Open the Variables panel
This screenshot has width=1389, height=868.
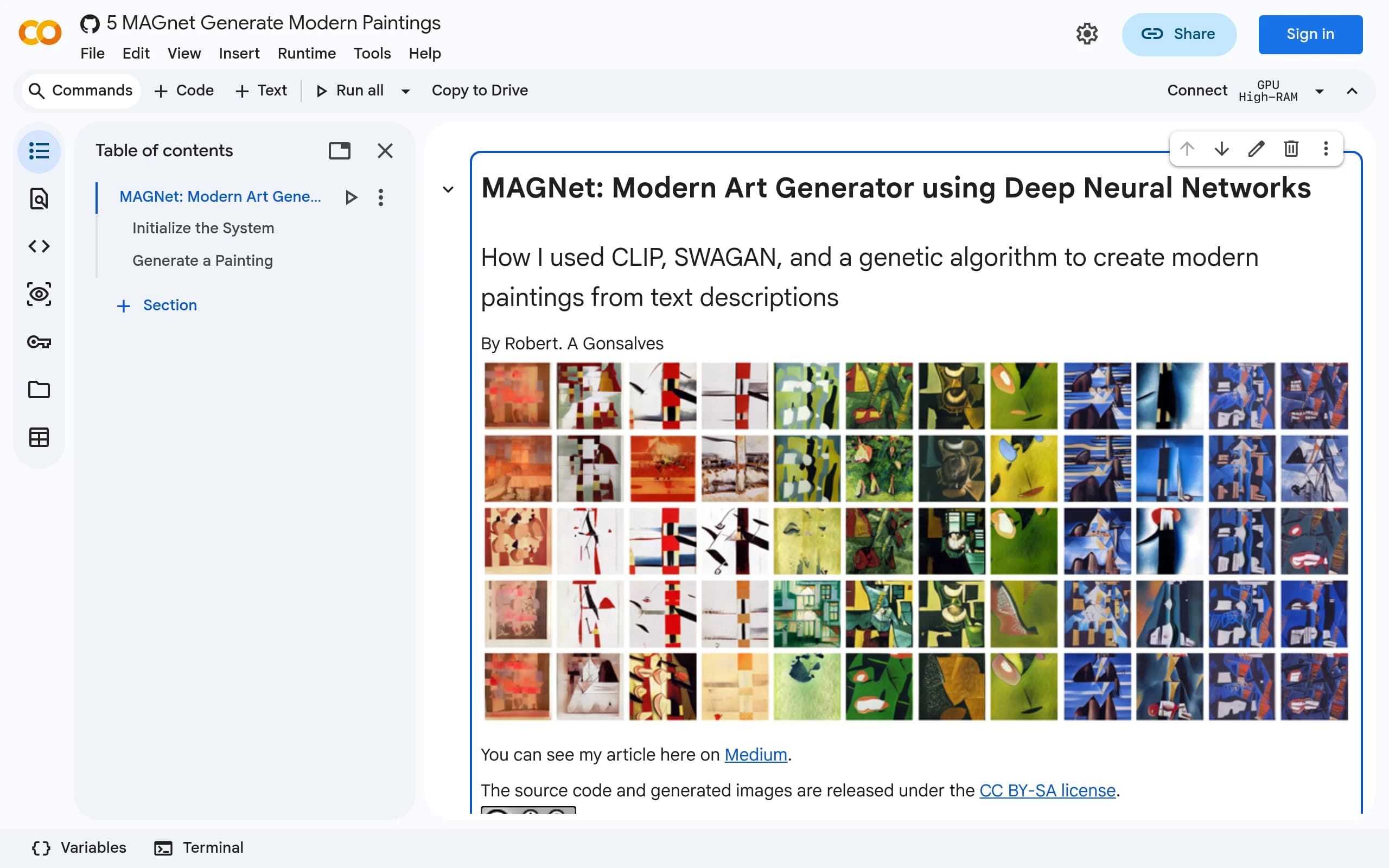coord(79,848)
